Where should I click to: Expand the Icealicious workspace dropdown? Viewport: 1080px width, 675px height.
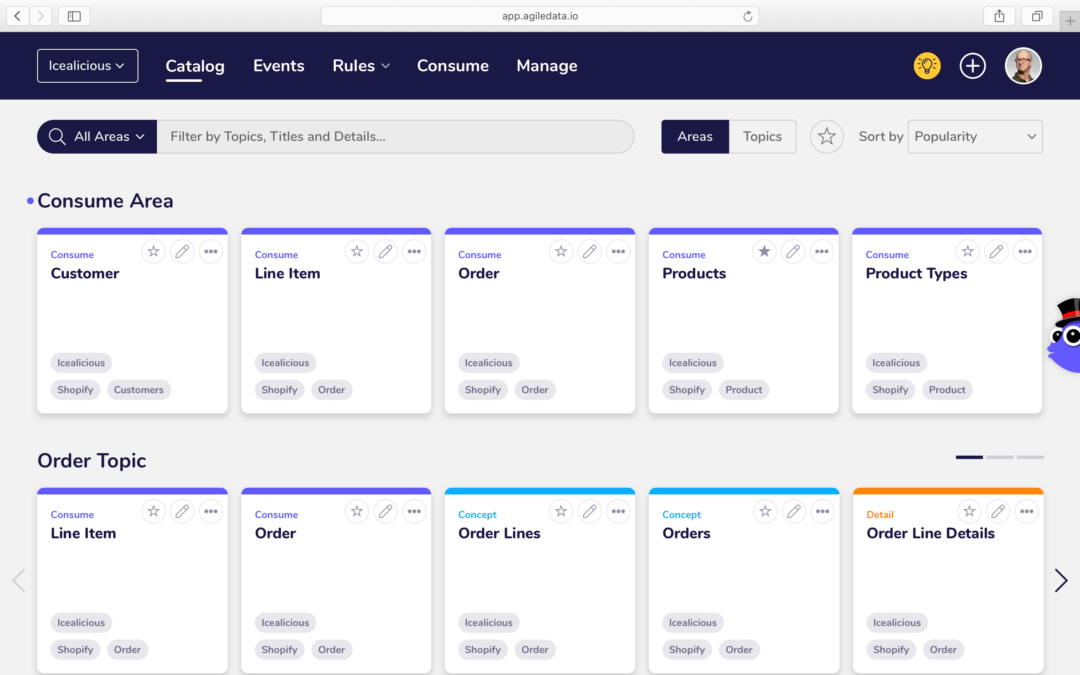tap(87, 66)
